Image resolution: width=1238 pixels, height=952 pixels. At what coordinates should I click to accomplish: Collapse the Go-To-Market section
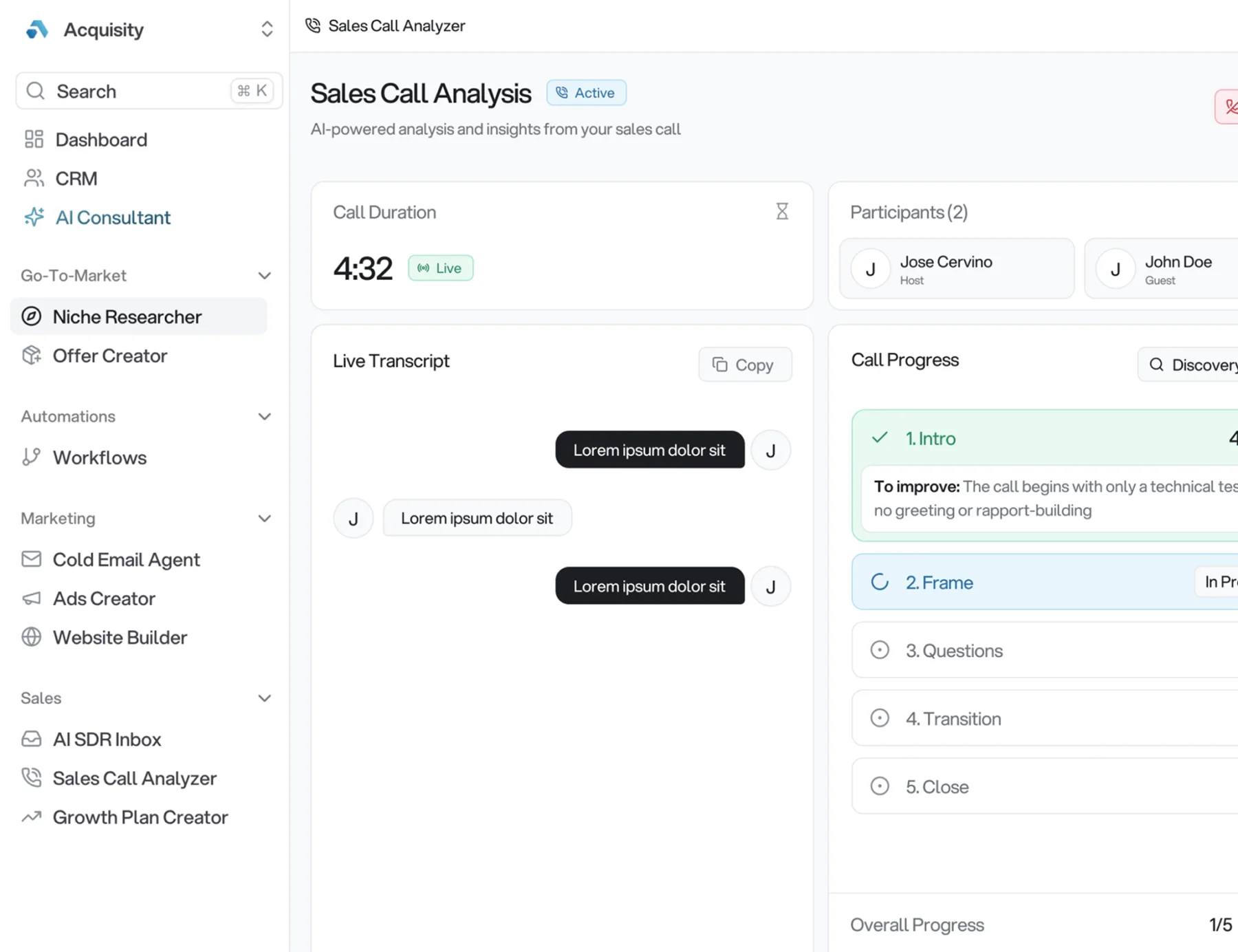pos(264,275)
